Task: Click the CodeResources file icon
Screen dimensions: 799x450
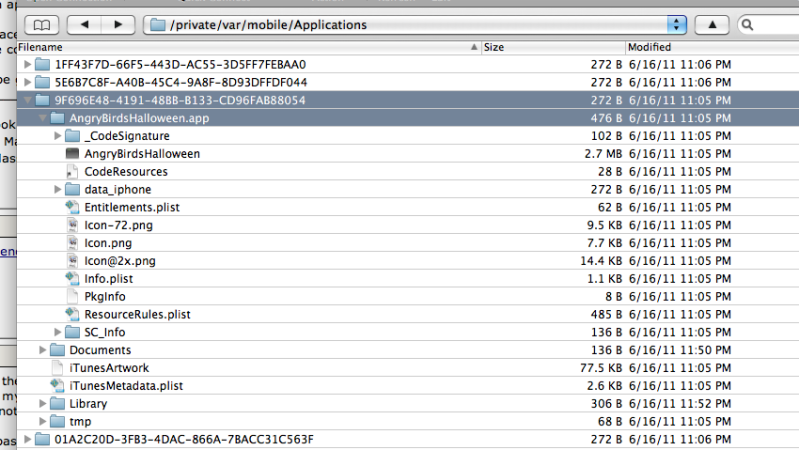Action: (72, 172)
